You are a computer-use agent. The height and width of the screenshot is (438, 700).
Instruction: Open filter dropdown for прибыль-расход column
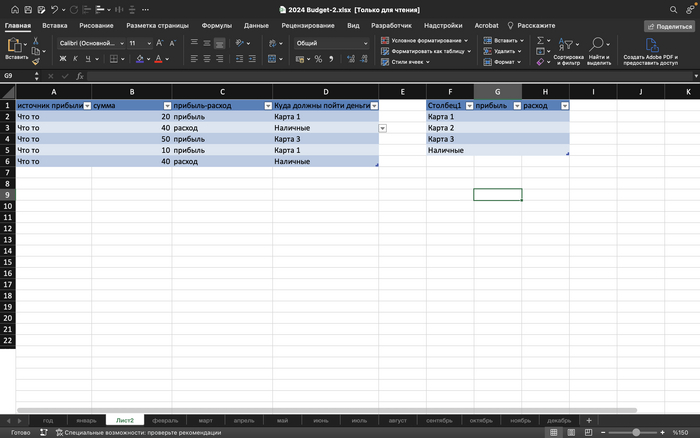coord(268,106)
